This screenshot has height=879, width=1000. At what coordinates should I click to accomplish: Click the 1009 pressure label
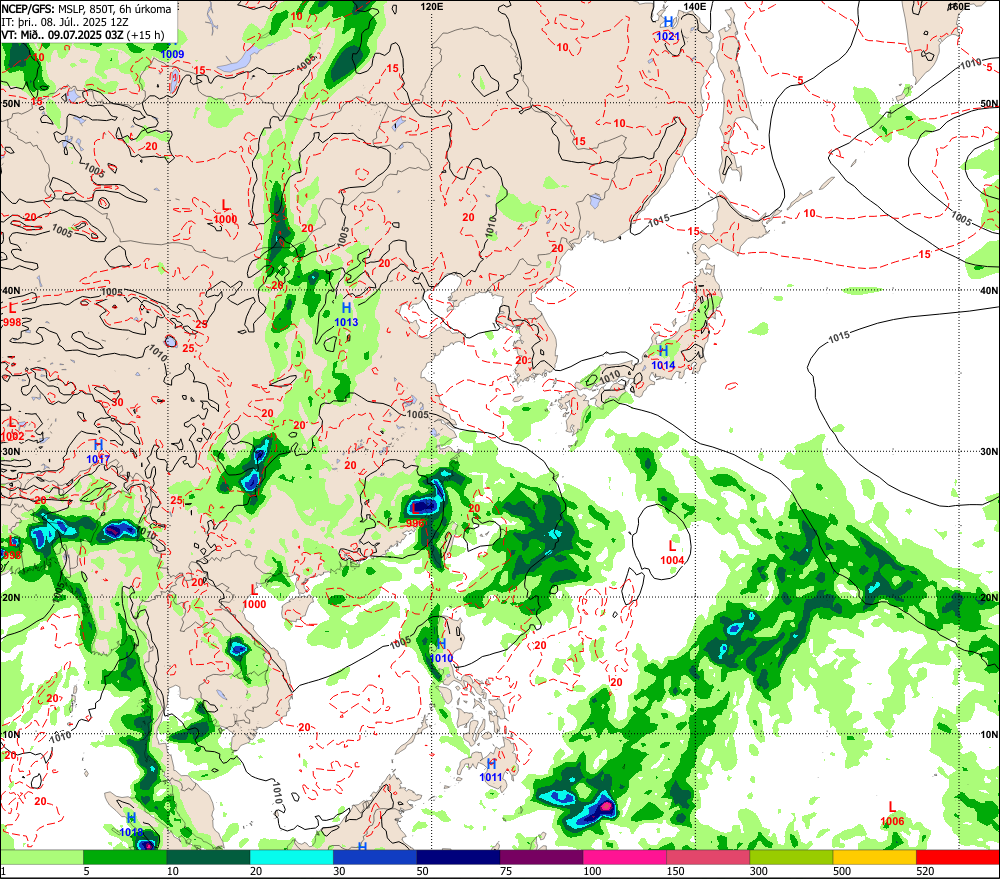point(172,54)
